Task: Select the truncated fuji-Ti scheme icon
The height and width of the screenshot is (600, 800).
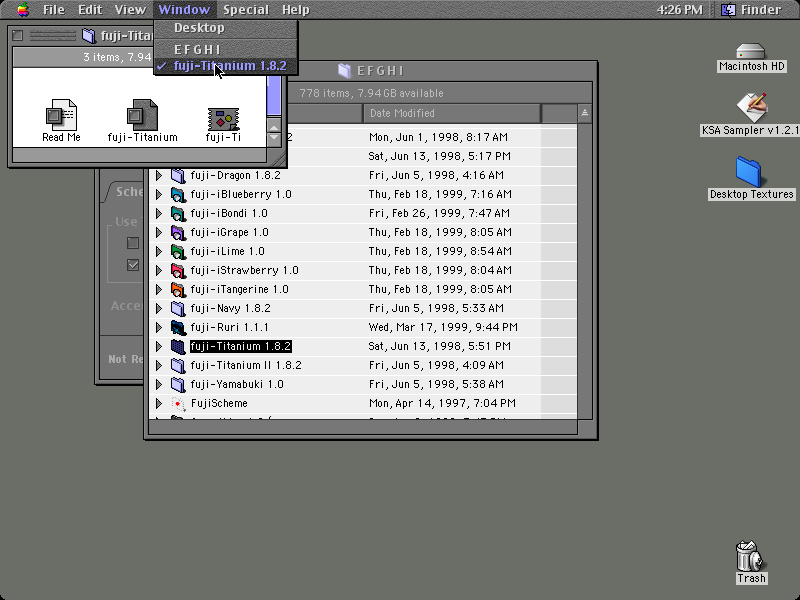Action: (223, 118)
